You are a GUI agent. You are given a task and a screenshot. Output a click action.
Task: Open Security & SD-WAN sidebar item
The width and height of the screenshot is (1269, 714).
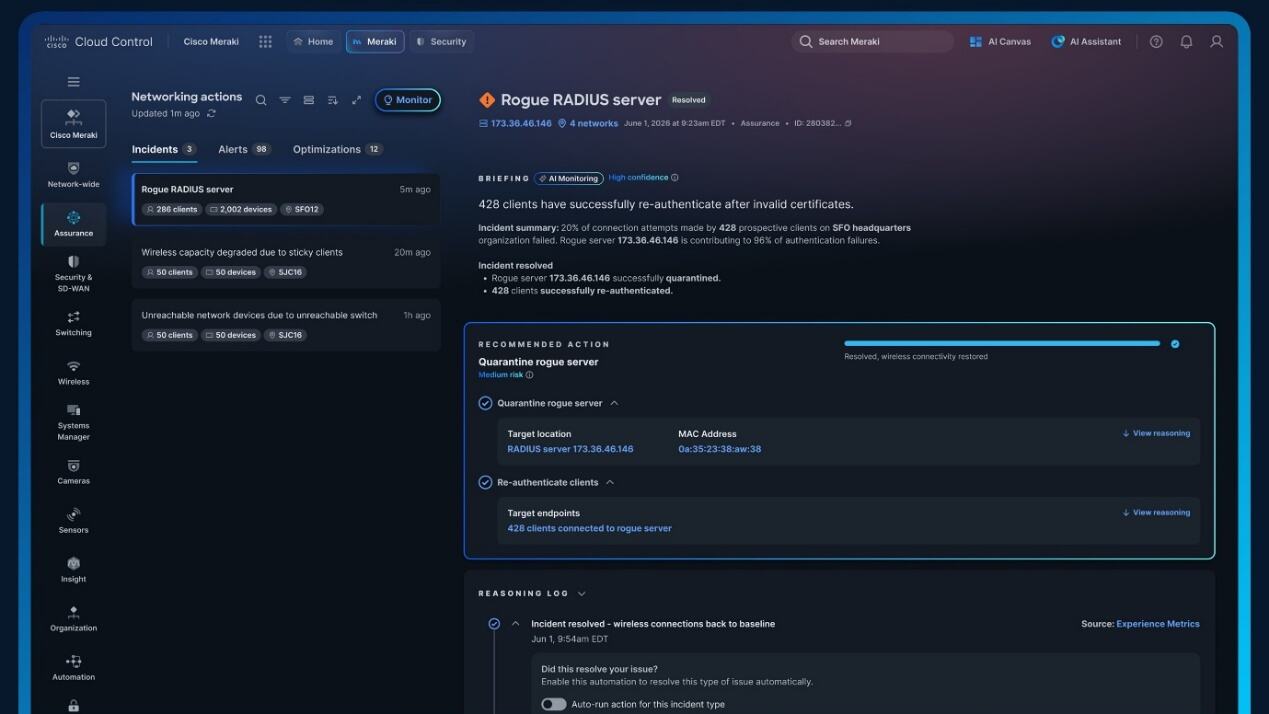(x=74, y=274)
